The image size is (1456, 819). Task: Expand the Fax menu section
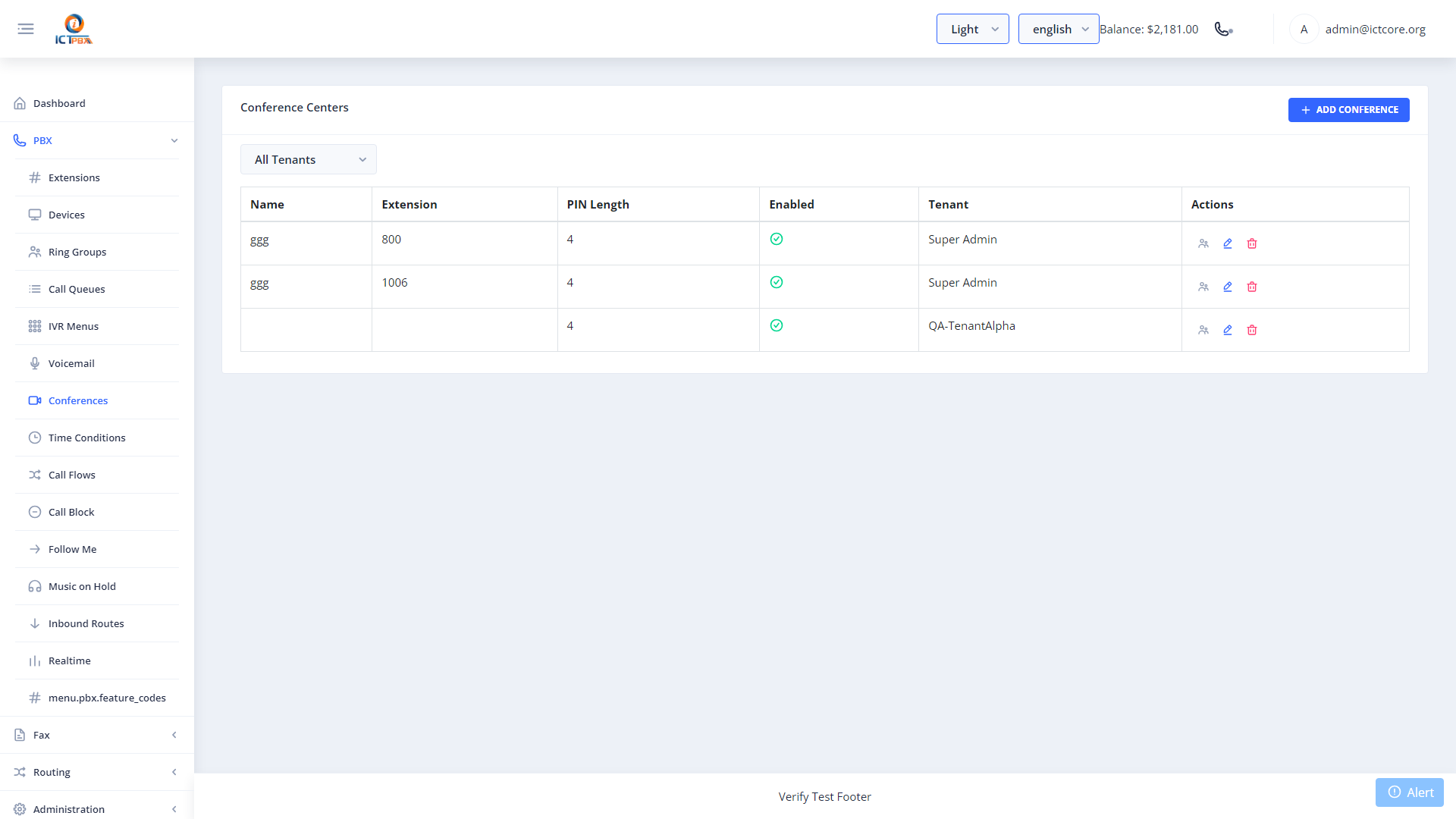(x=97, y=735)
